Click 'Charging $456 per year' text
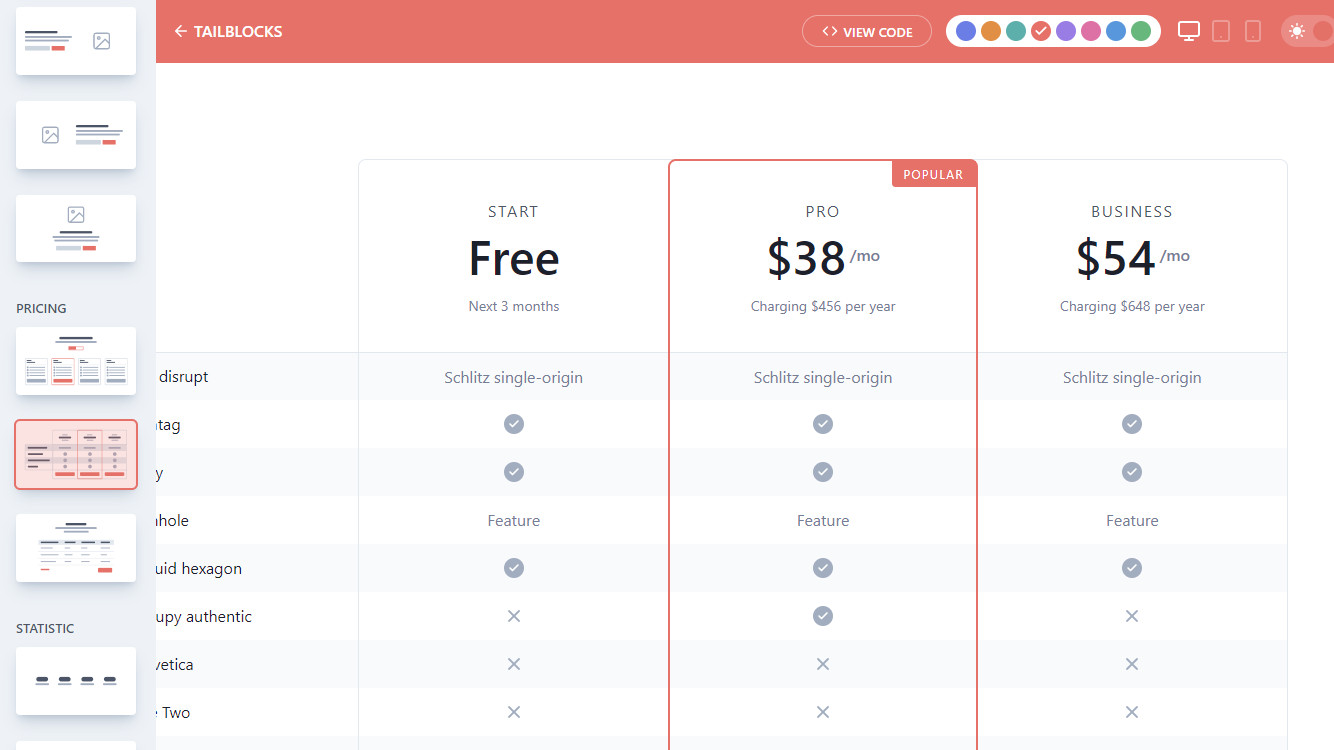This screenshot has height=750, width=1334. click(823, 306)
